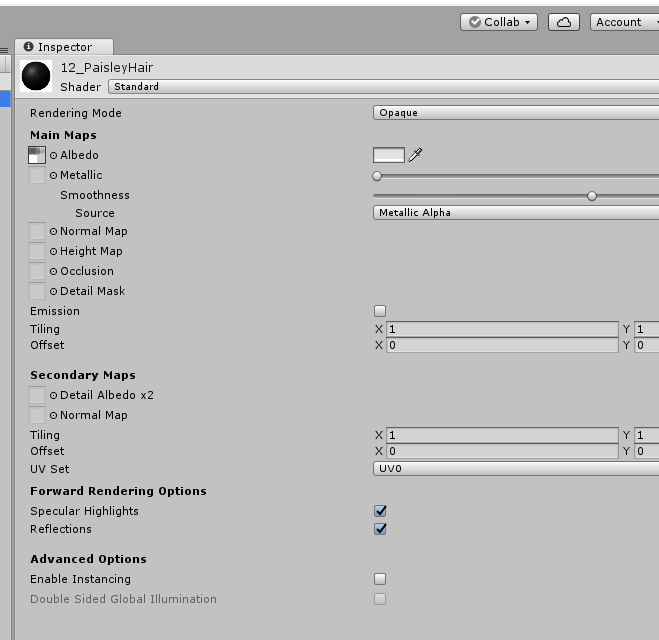Screen dimensions: 659x640
Task: Click the Double Sided Global Illumination checkbox
Action: coord(380,599)
